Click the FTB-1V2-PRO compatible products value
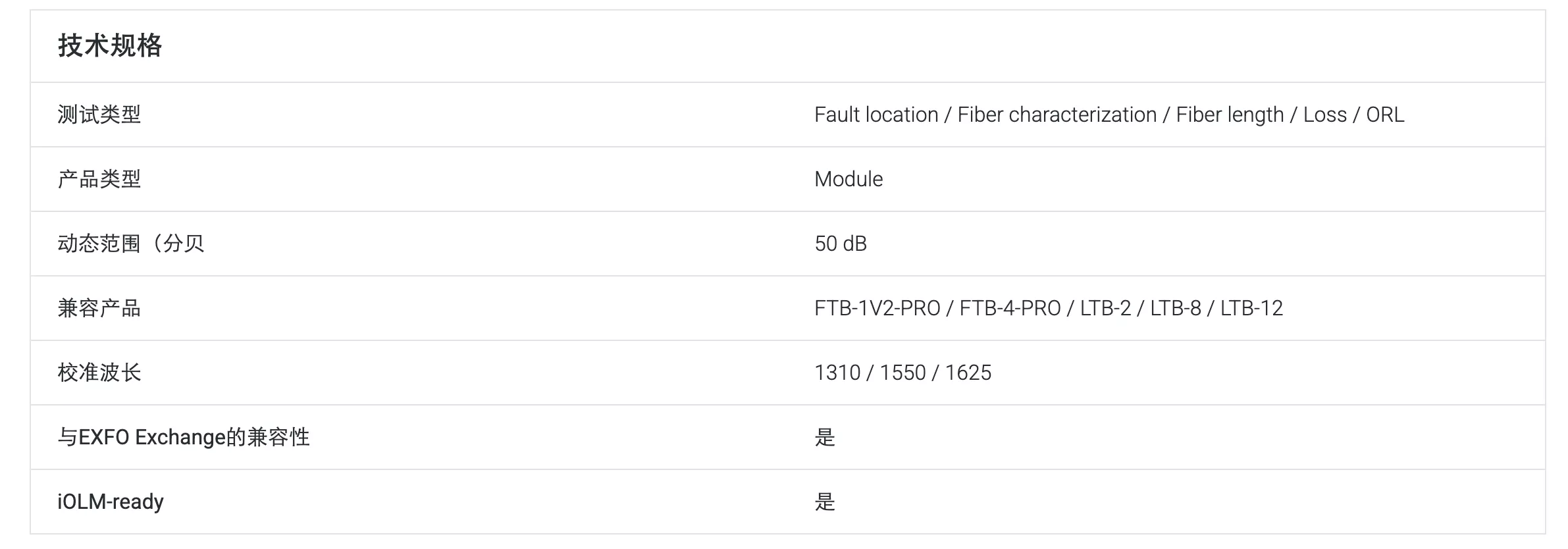The image size is (1568, 549). 877,308
